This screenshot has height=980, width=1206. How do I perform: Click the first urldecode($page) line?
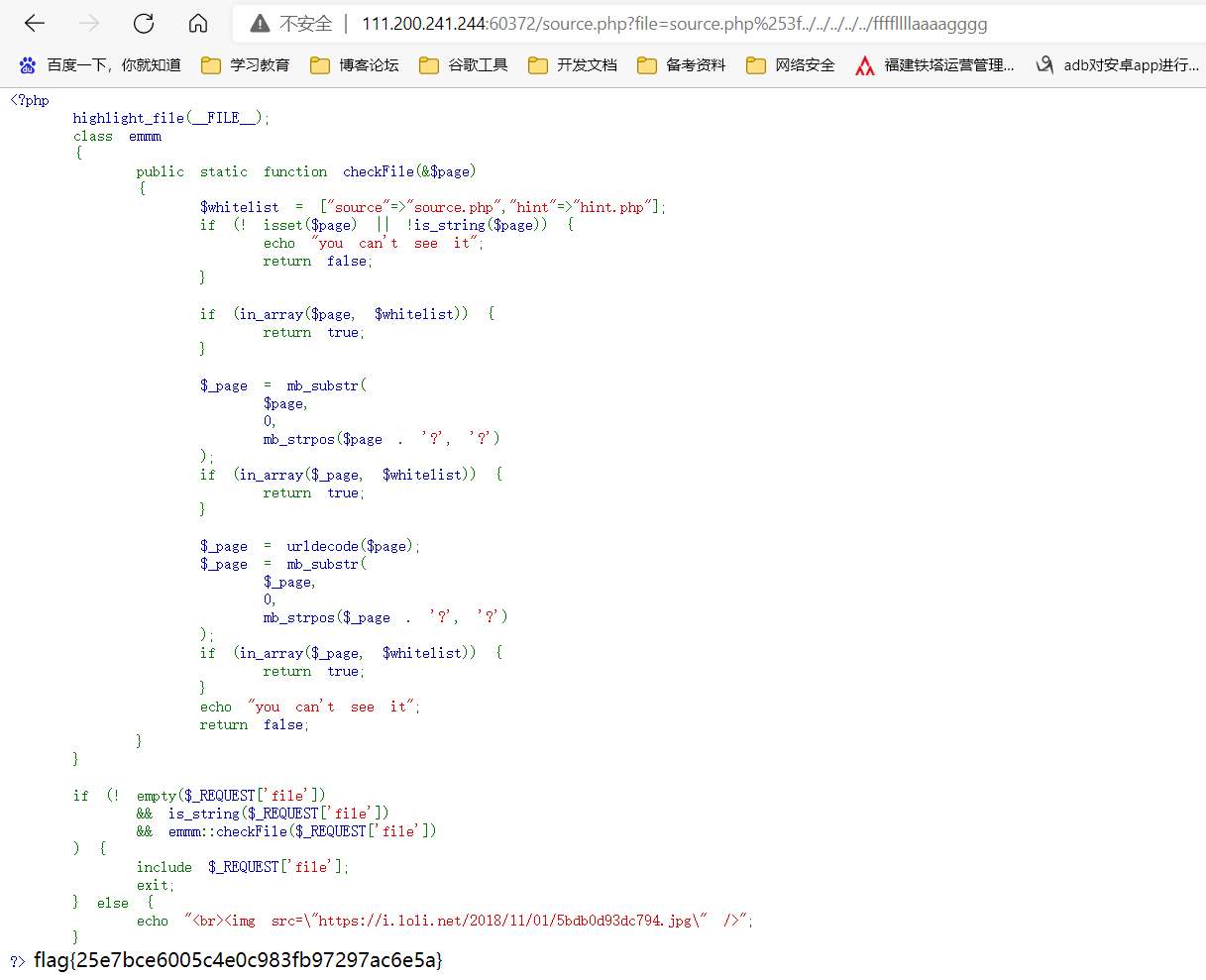310,546
